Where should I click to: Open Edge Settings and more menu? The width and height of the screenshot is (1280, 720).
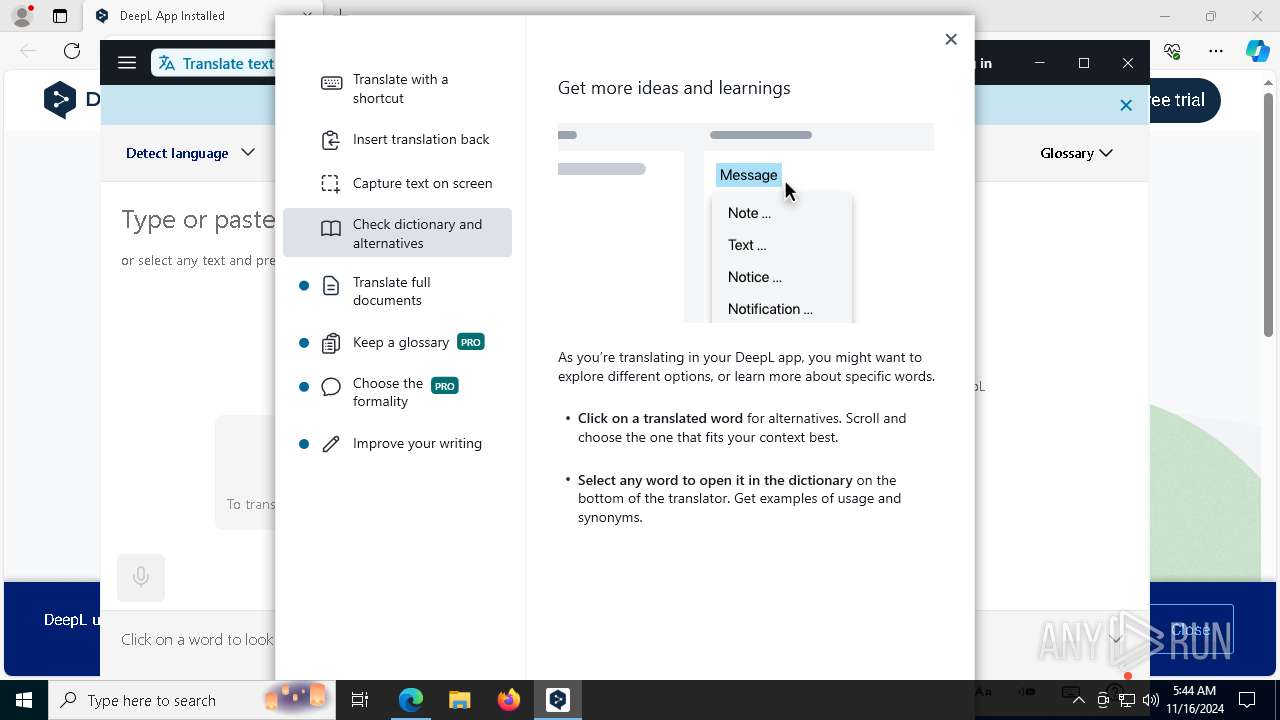(x=1216, y=51)
